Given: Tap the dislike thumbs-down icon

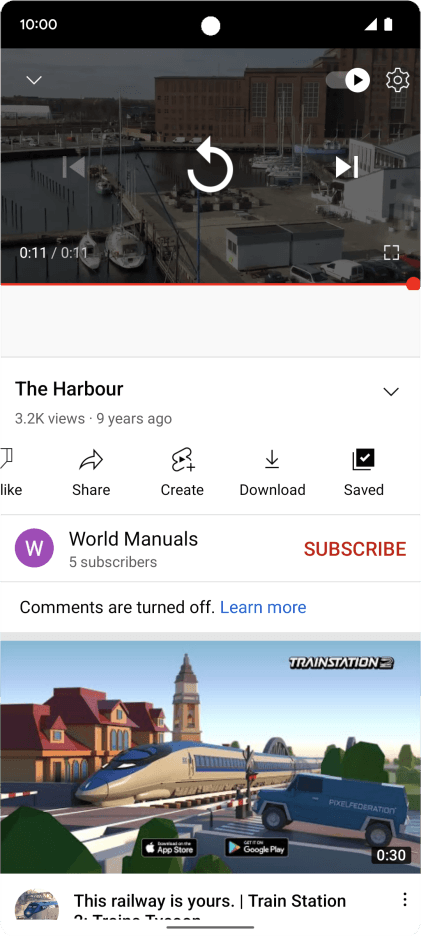Looking at the screenshot, I should [7, 458].
